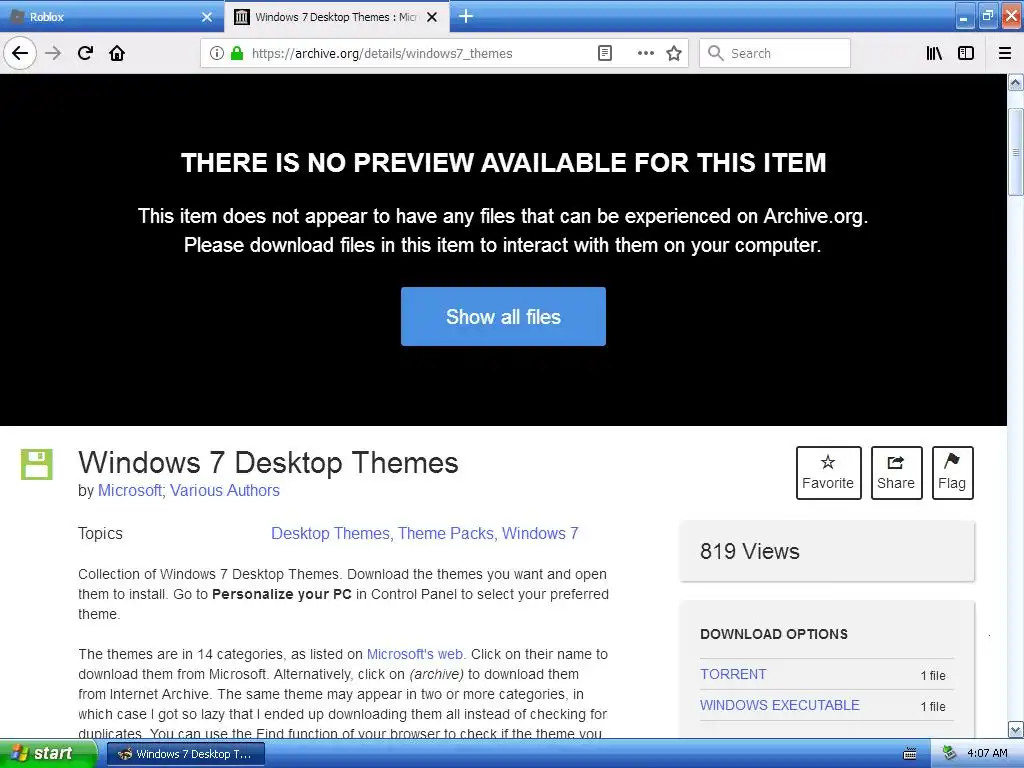This screenshot has width=1024, height=768.
Task: Open the Library bookmarks icon
Action: tap(934, 54)
